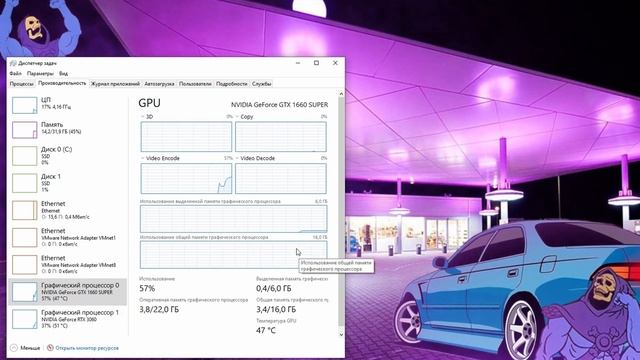Click the Task Manager title bar icon
The image size is (640, 360).
[13, 63]
